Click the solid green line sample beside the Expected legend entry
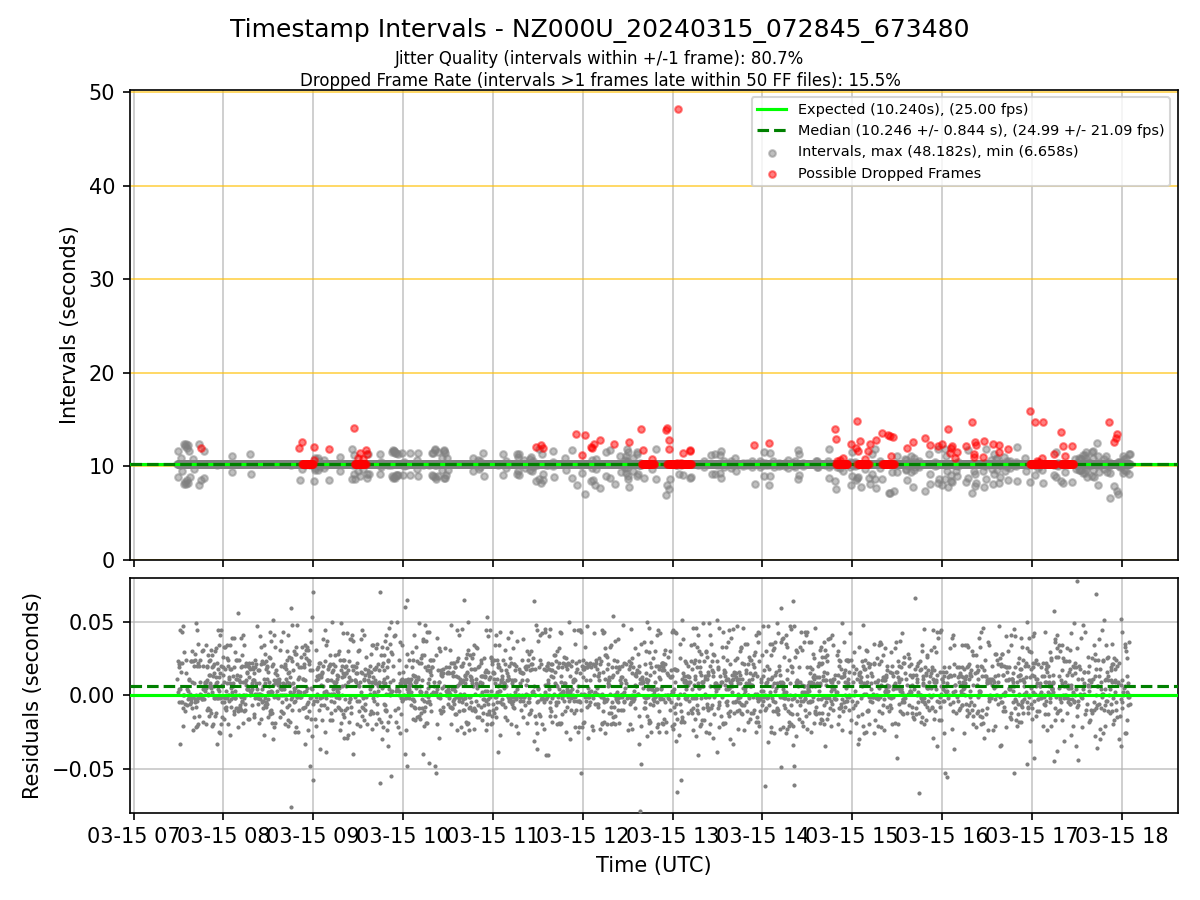Screen dimensions: 1200x900 click(772, 109)
